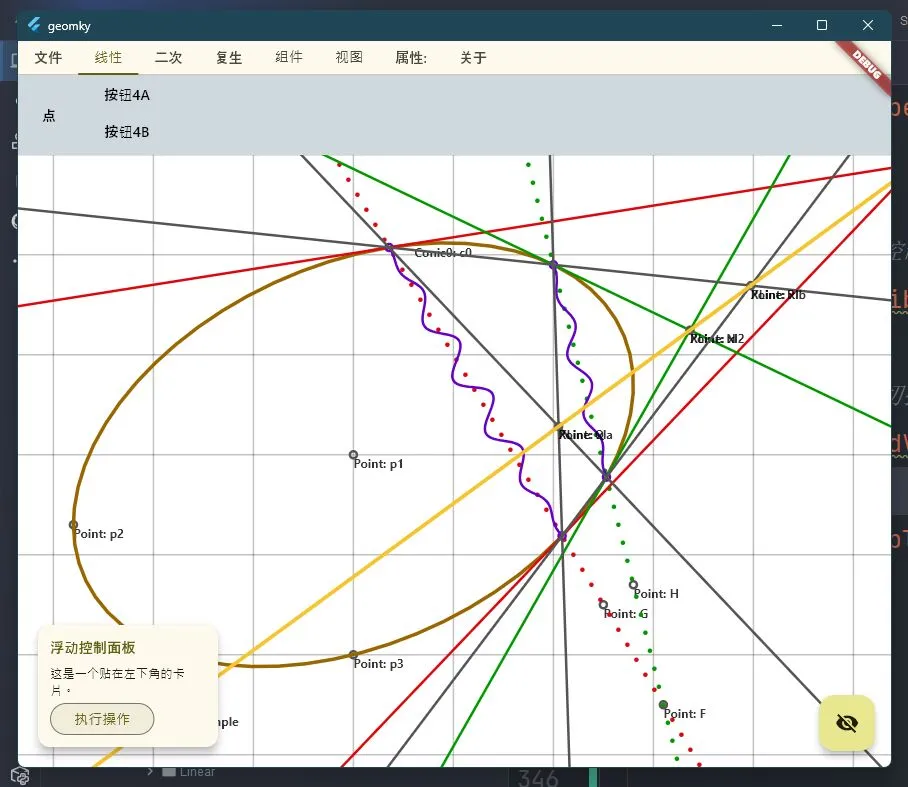Open the 组件 menu
Viewport: 908px width, 787px height.
pyautogui.click(x=289, y=58)
